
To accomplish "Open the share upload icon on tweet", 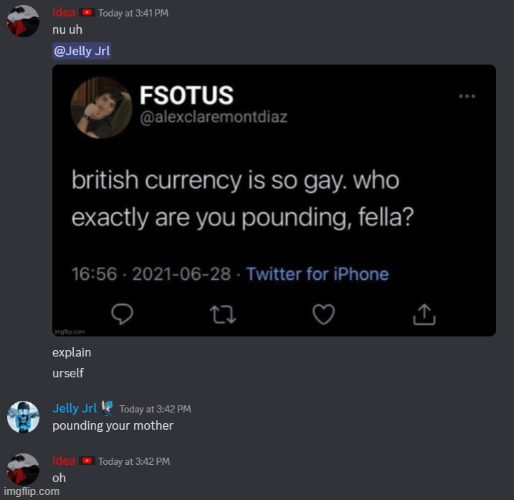I will pos(424,314).
